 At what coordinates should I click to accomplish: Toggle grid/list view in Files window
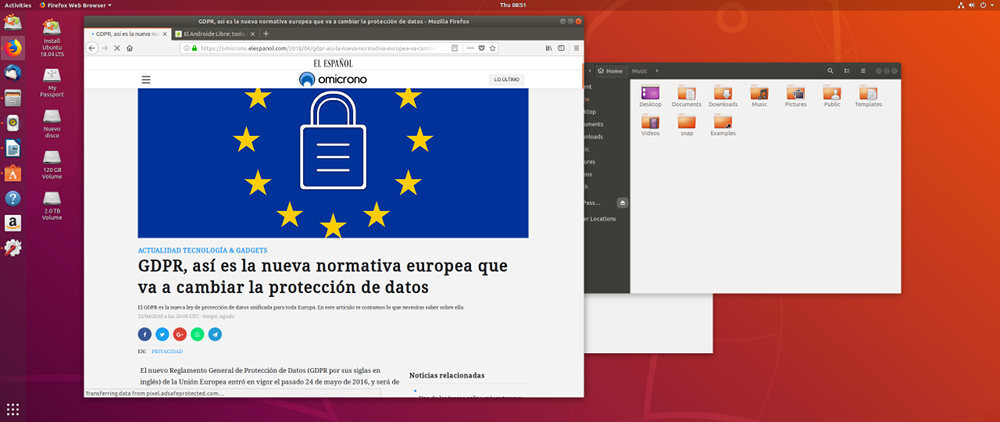[847, 71]
